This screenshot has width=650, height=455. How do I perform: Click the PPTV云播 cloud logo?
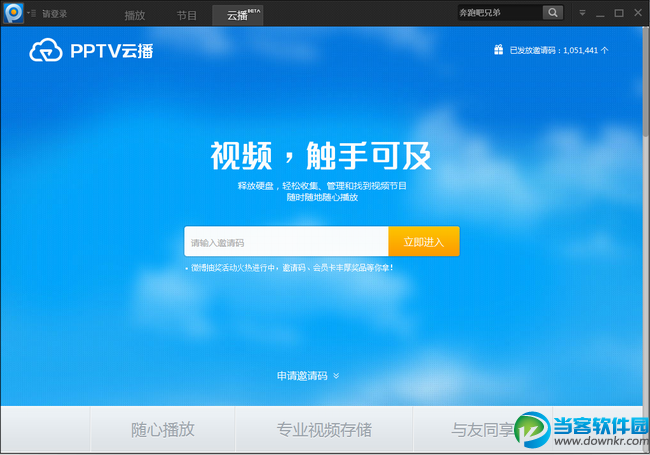tap(91, 51)
